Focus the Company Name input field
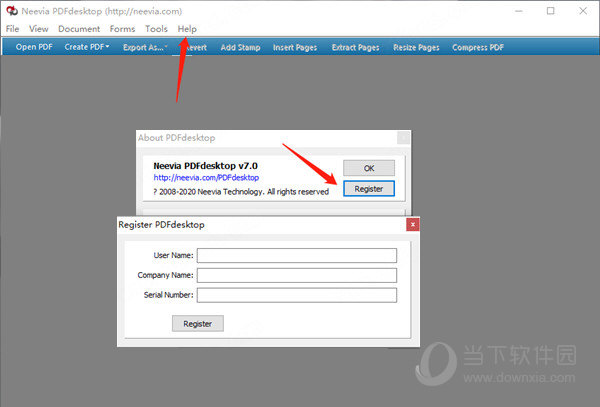 [x=297, y=275]
